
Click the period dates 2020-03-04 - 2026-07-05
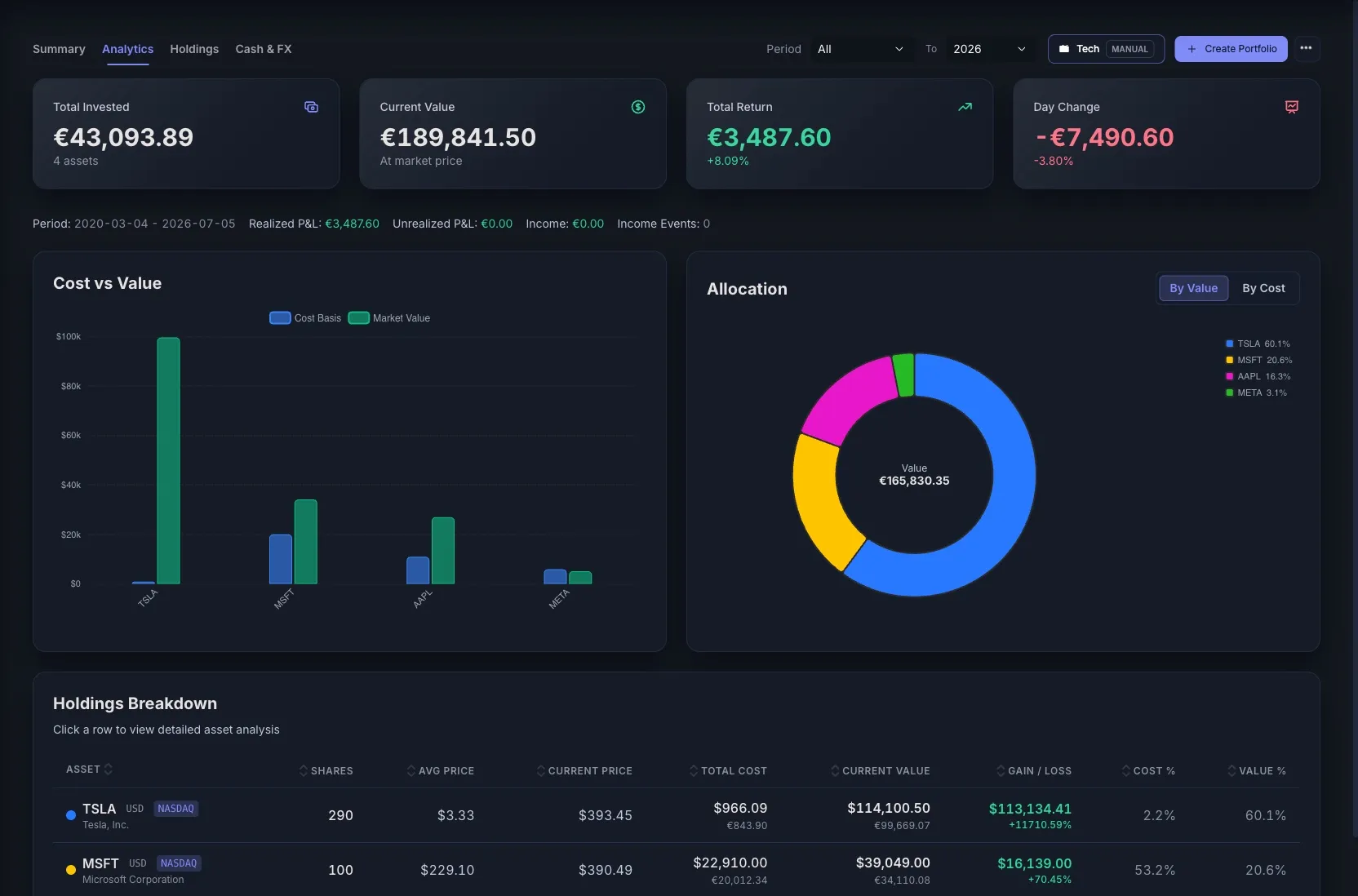(155, 224)
